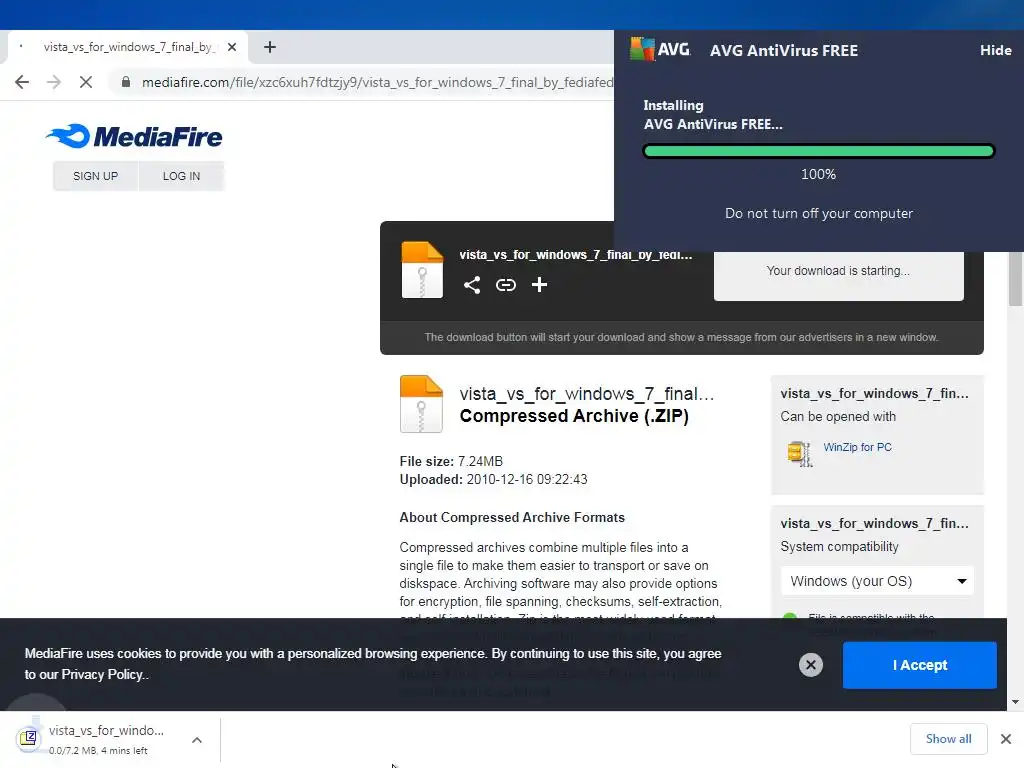Image resolution: width=1024 pixels, height=768 pixels.
Task: Open the Windows (your OS) dropdown
Action: 877,581
